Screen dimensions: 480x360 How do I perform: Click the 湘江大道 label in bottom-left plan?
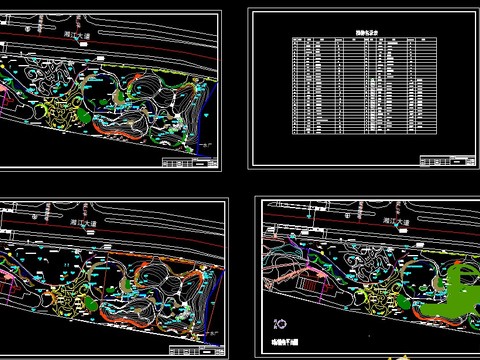click(x=83, y=223)
